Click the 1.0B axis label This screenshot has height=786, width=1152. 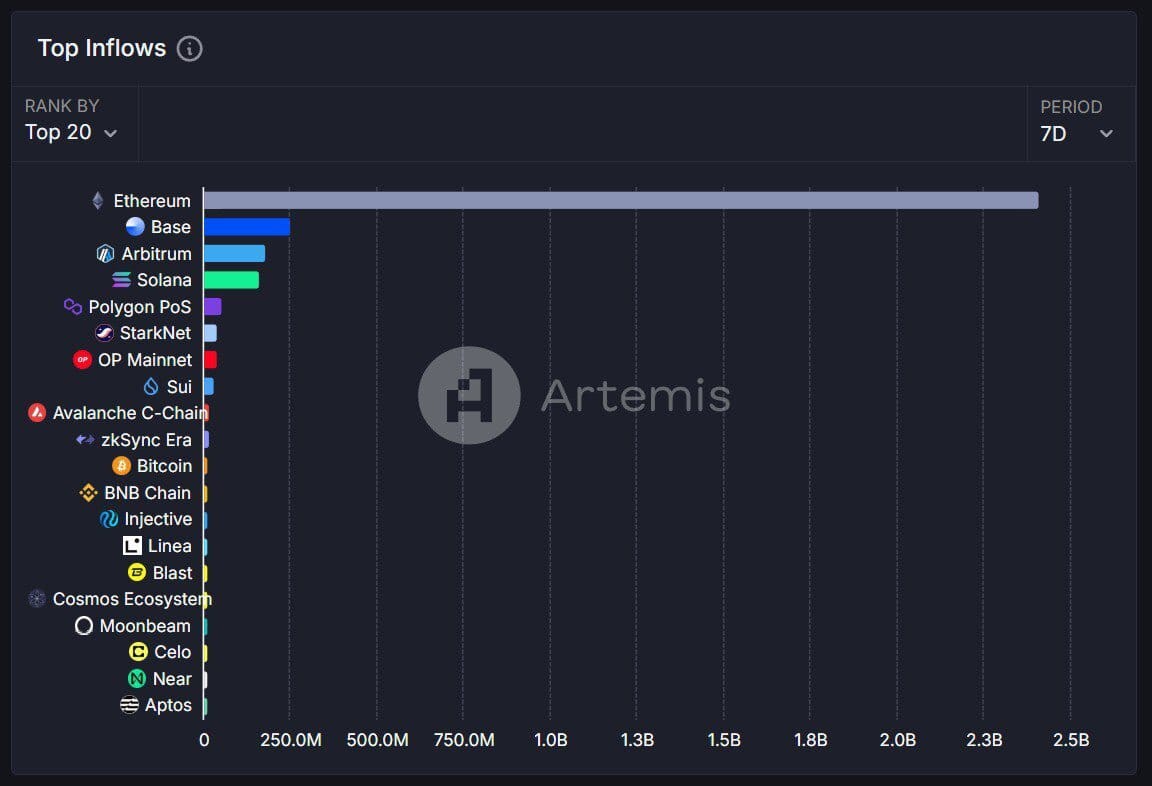(x=551, y=740)
